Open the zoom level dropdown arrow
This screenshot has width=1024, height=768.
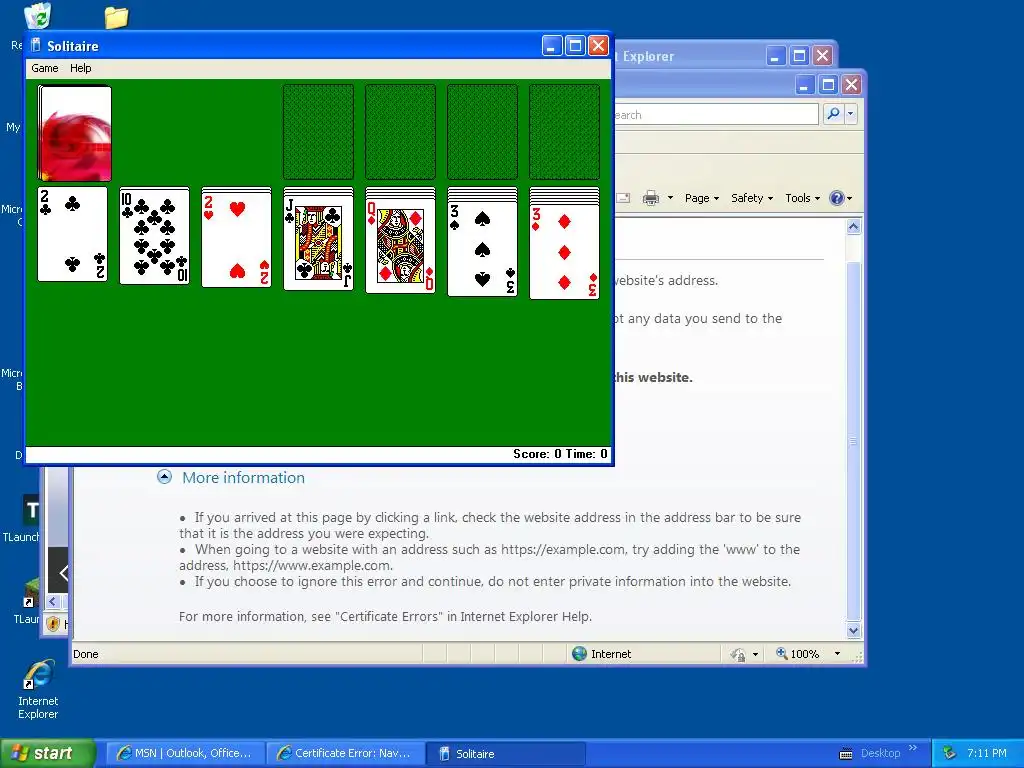click(x=837, y=654)
